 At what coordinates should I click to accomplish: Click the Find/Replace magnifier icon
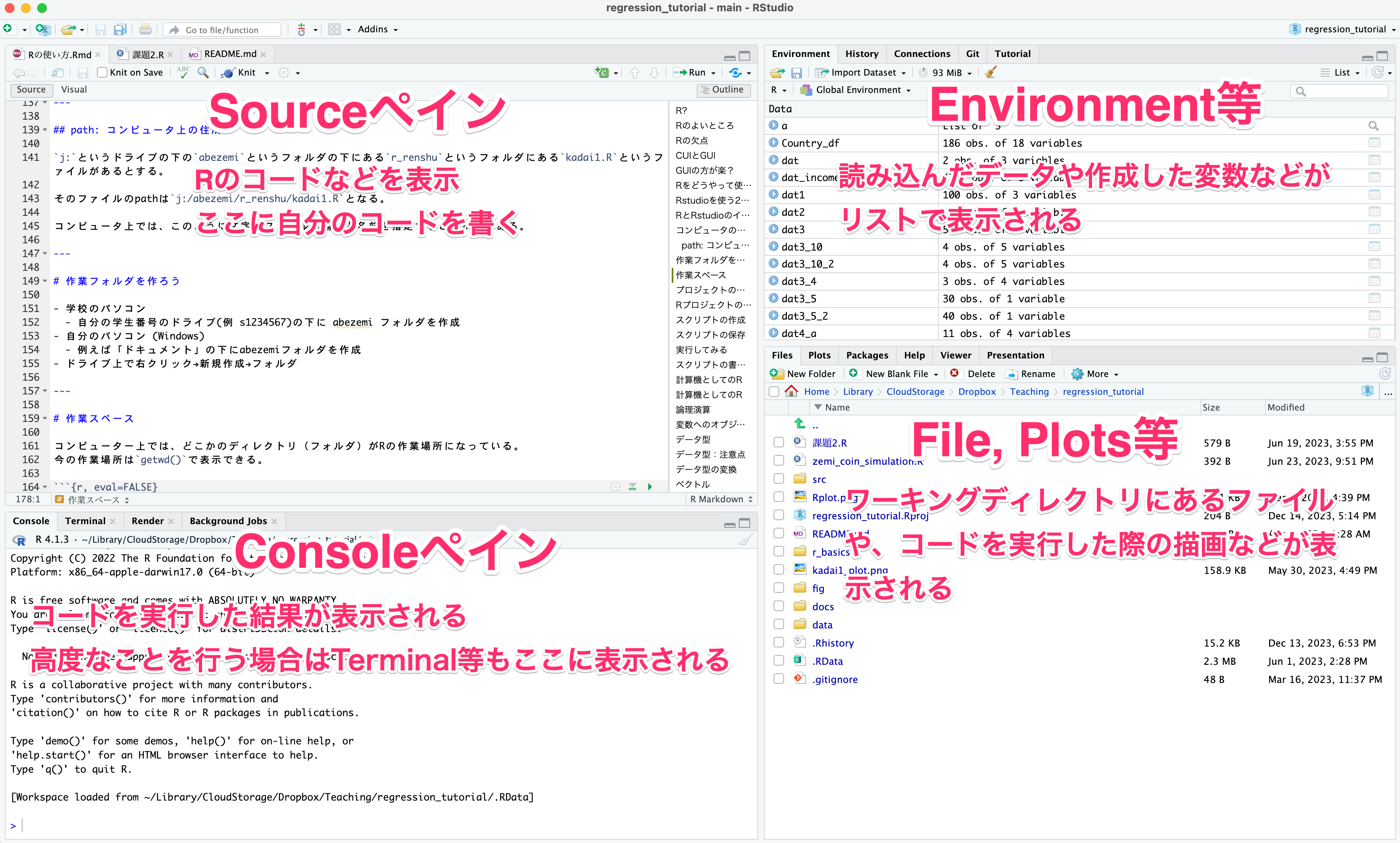pos(203,72)
